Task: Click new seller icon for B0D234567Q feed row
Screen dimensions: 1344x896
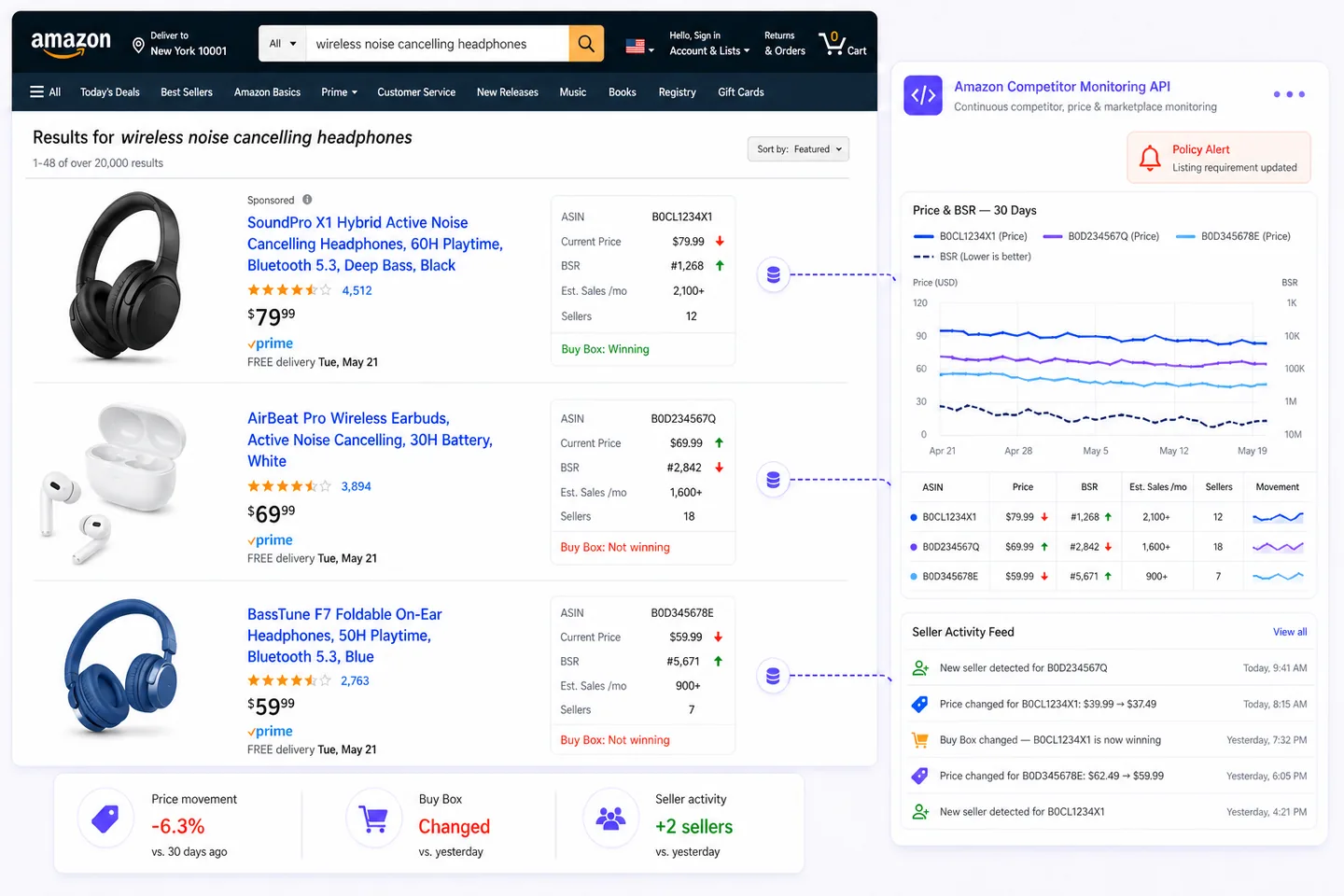Action: [920, 668]
